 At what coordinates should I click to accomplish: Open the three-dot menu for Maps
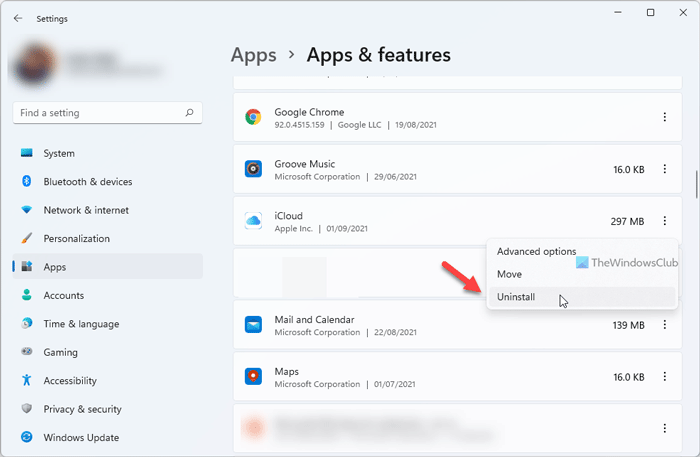click(664, 376)
